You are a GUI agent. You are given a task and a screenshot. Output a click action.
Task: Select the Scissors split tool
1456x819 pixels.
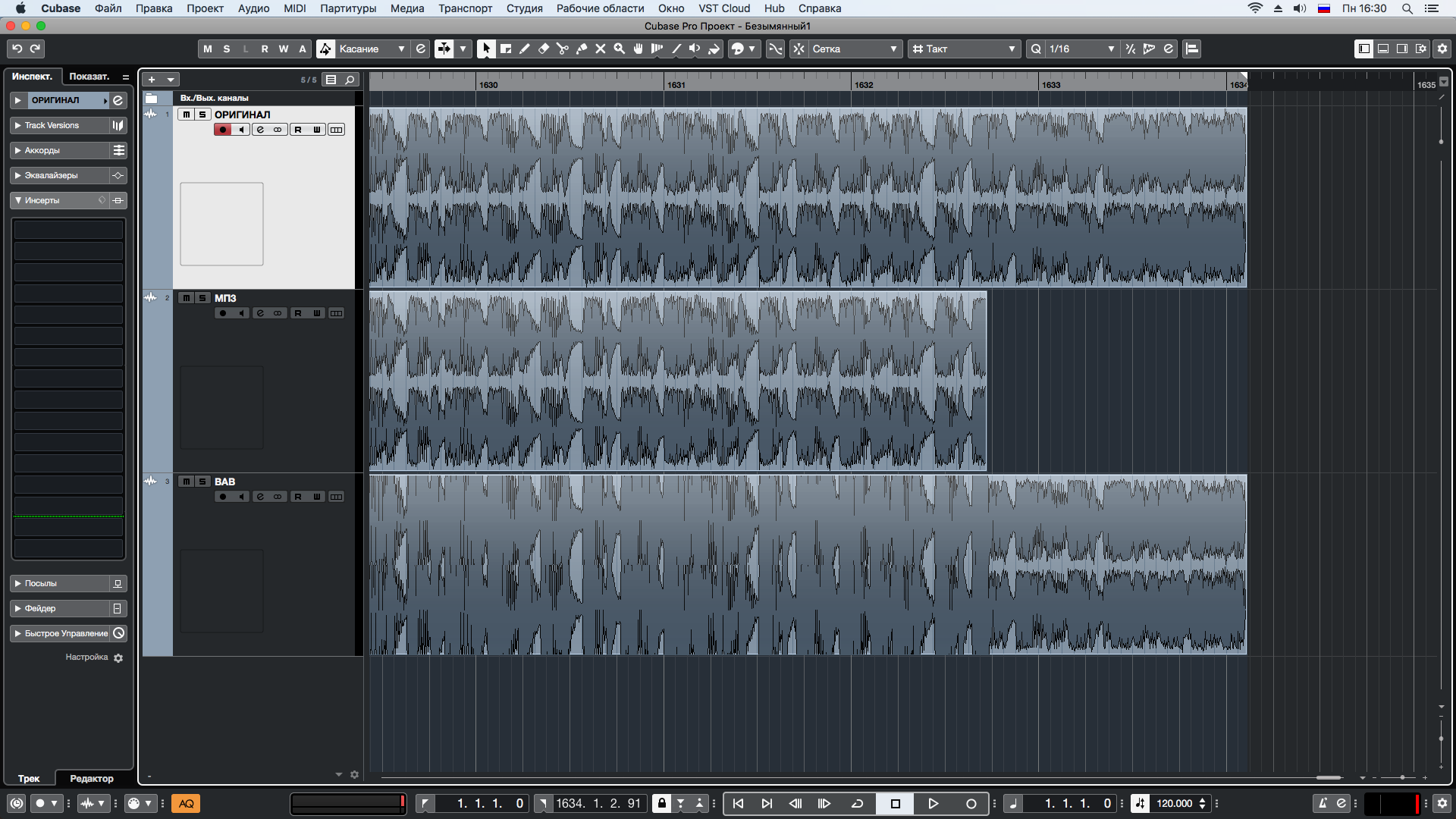(562, 49)
